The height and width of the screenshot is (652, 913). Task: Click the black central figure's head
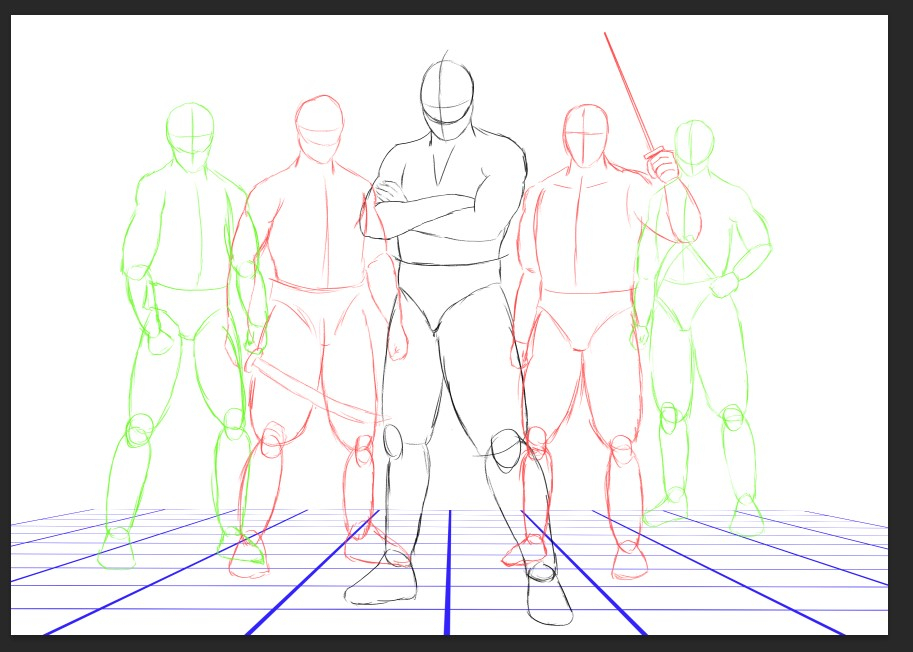[x=446, y=98]
